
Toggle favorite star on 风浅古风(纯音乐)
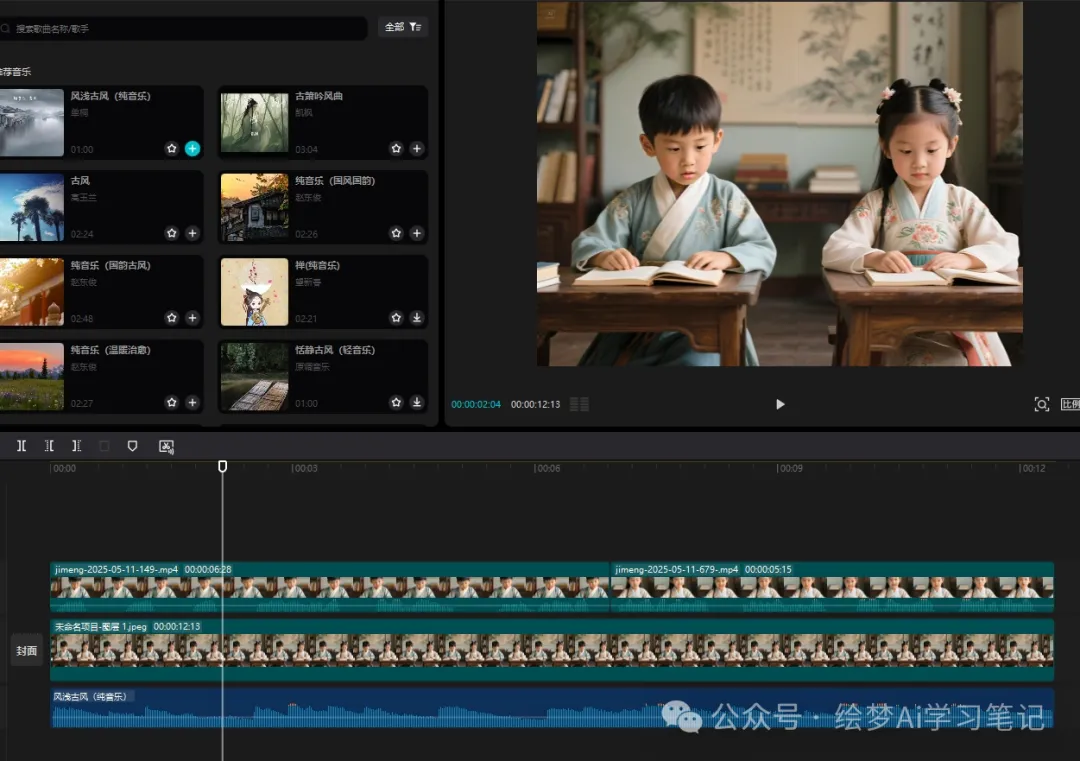(x=170, y=148)
